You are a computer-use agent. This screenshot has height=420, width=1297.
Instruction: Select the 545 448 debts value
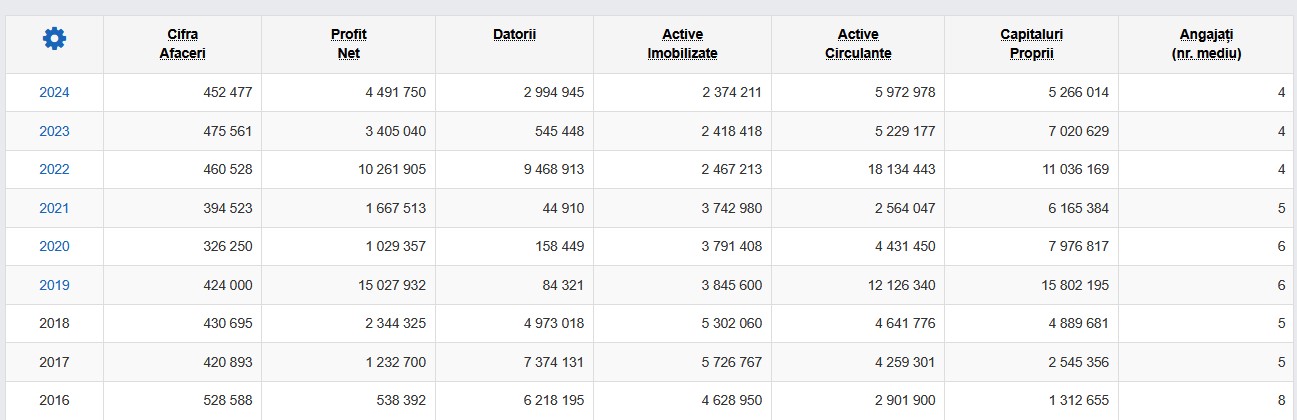click(x=560, y=131)
